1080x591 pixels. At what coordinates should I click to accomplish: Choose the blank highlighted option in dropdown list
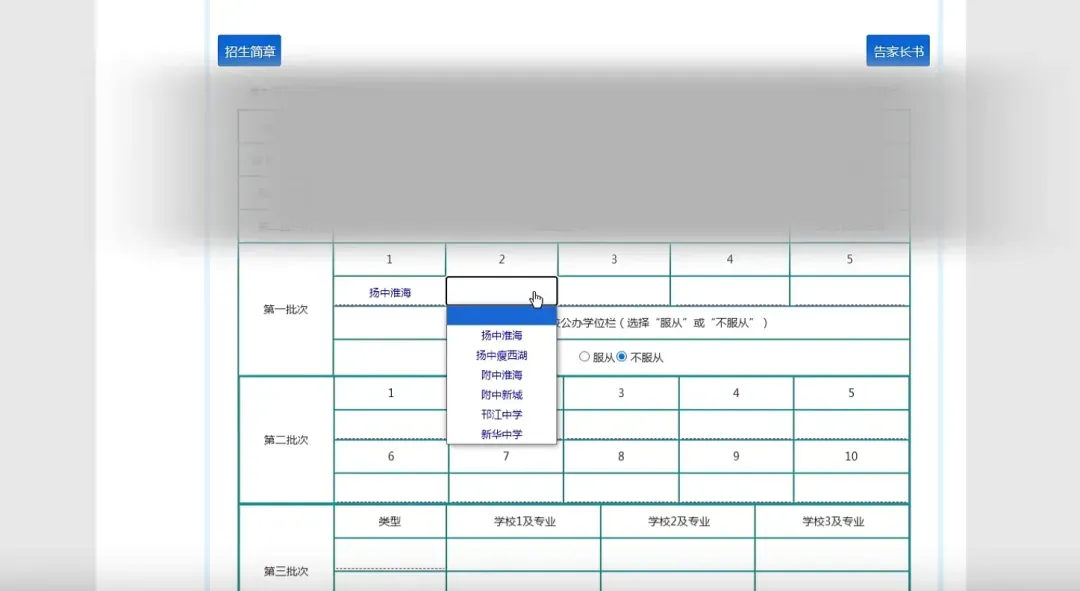pos(501,315)
